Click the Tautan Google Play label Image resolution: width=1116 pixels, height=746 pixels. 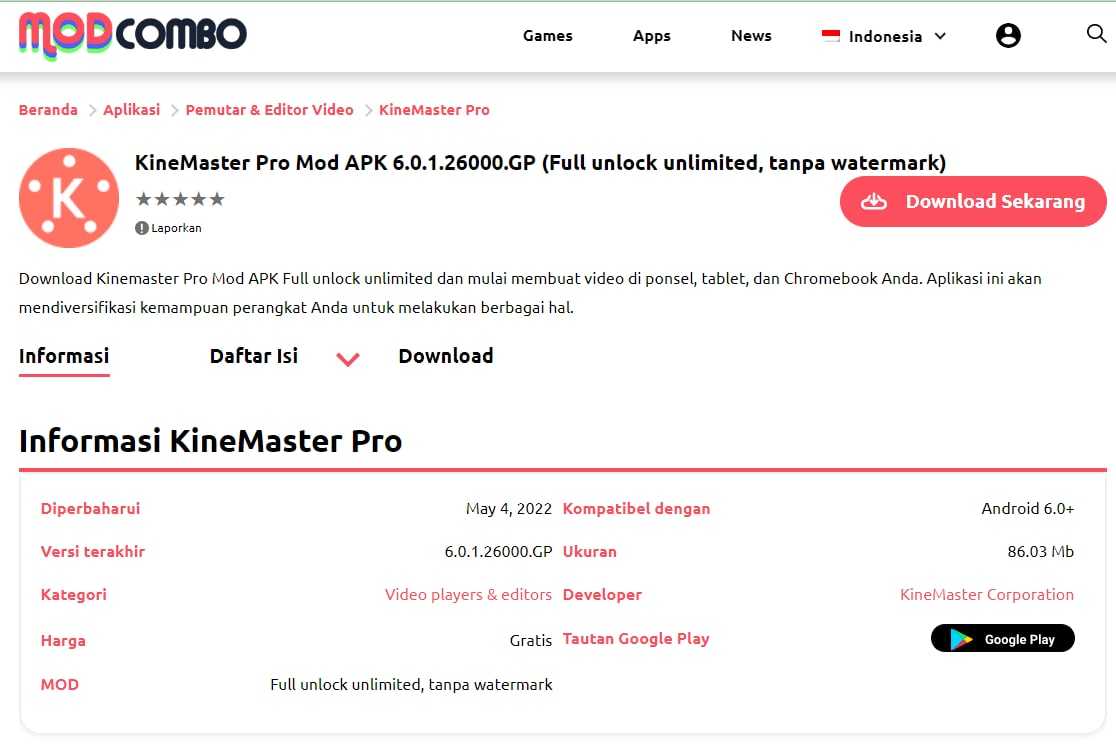(636, 639)
